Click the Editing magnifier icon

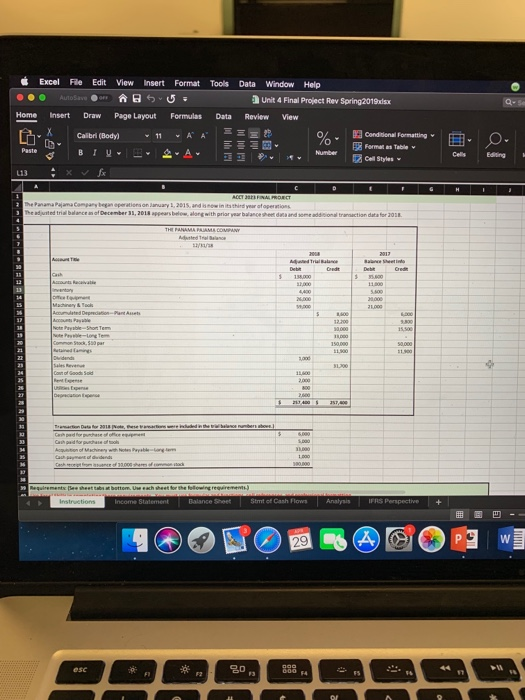(x=494, y=140)
